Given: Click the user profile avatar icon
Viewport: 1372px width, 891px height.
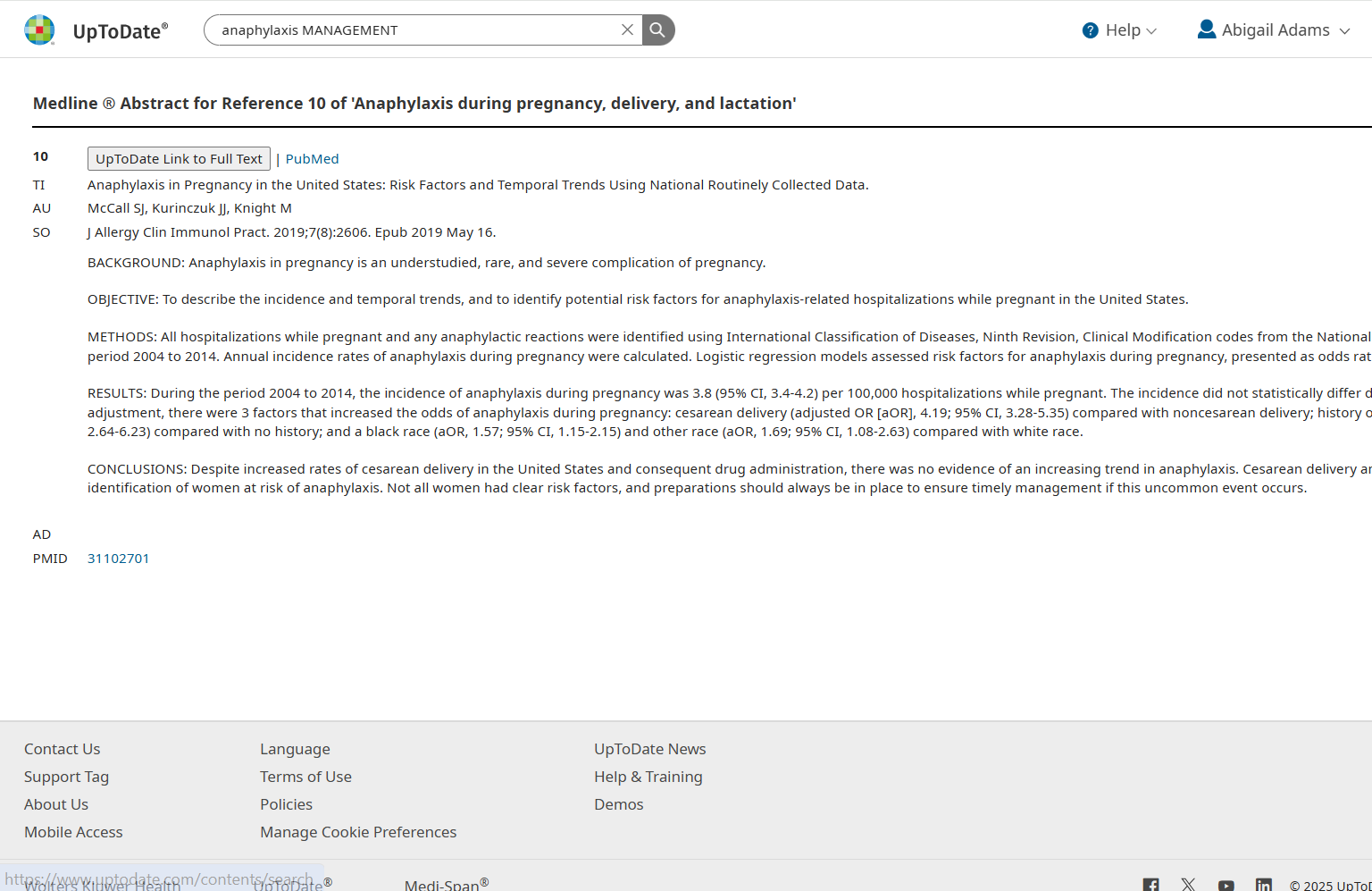Looking at the screenshot, I should (1206, 29).
